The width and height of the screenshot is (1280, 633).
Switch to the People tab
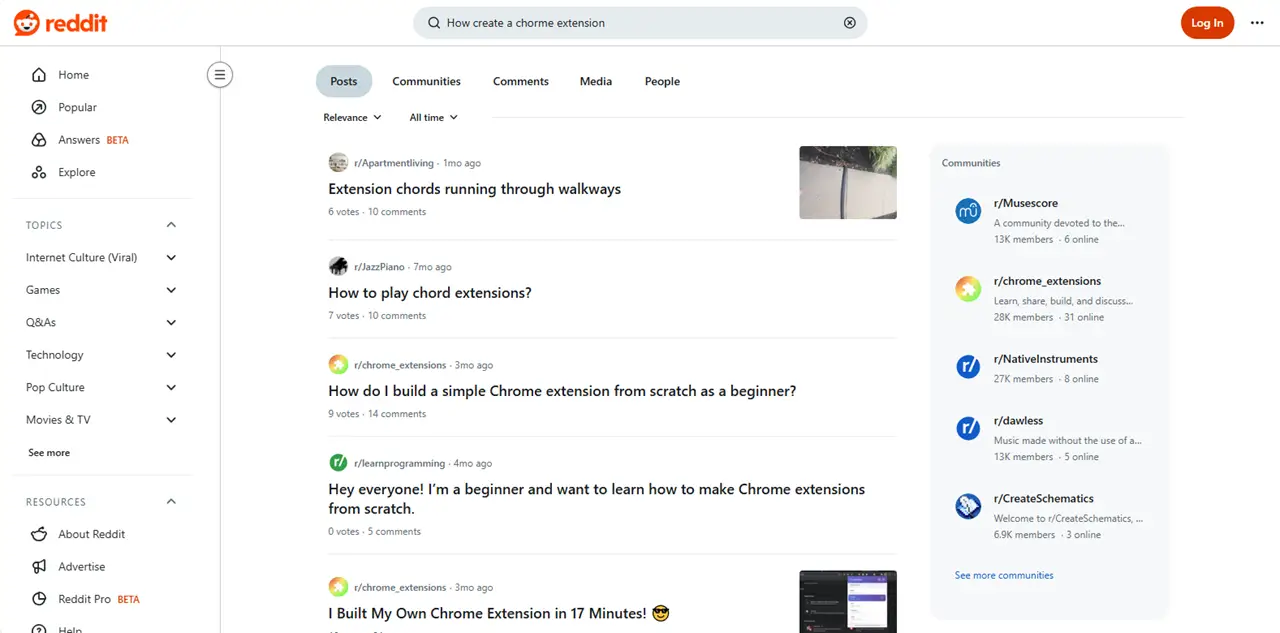(x=662, y=81)
